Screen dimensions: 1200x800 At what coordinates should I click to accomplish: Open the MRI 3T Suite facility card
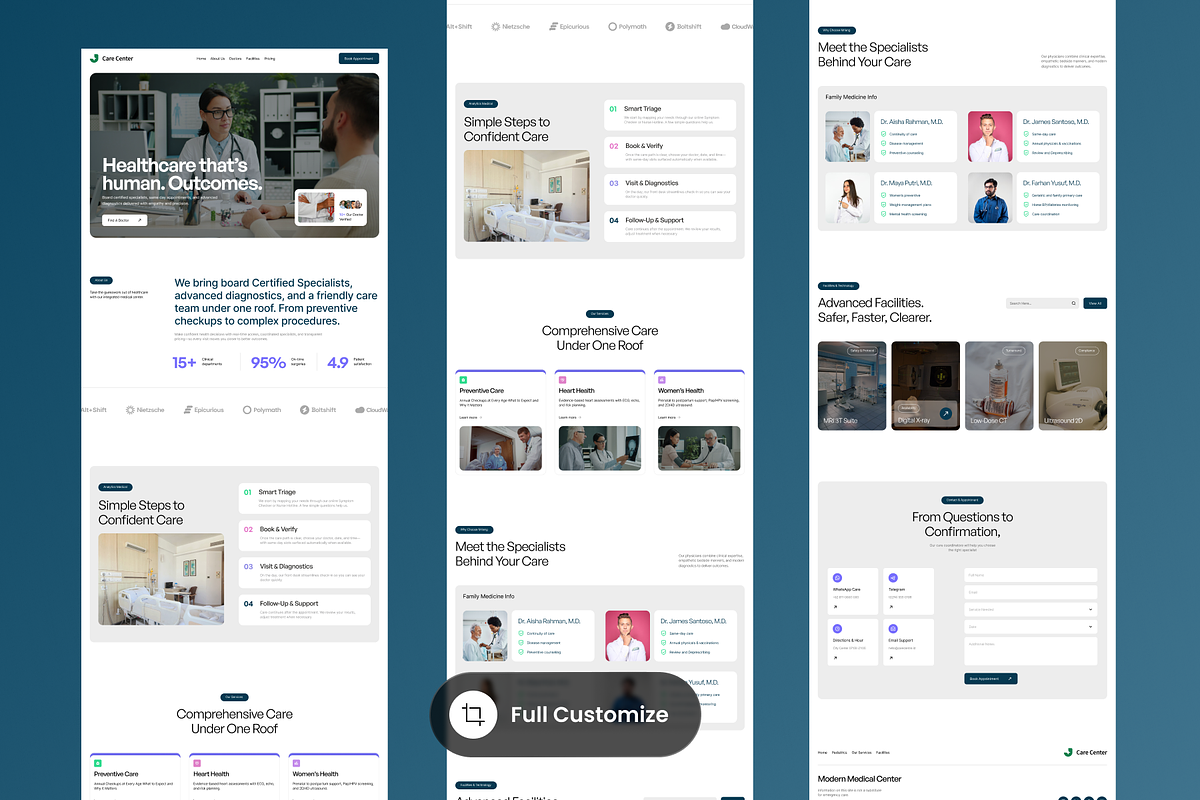[x=852, y=386]
